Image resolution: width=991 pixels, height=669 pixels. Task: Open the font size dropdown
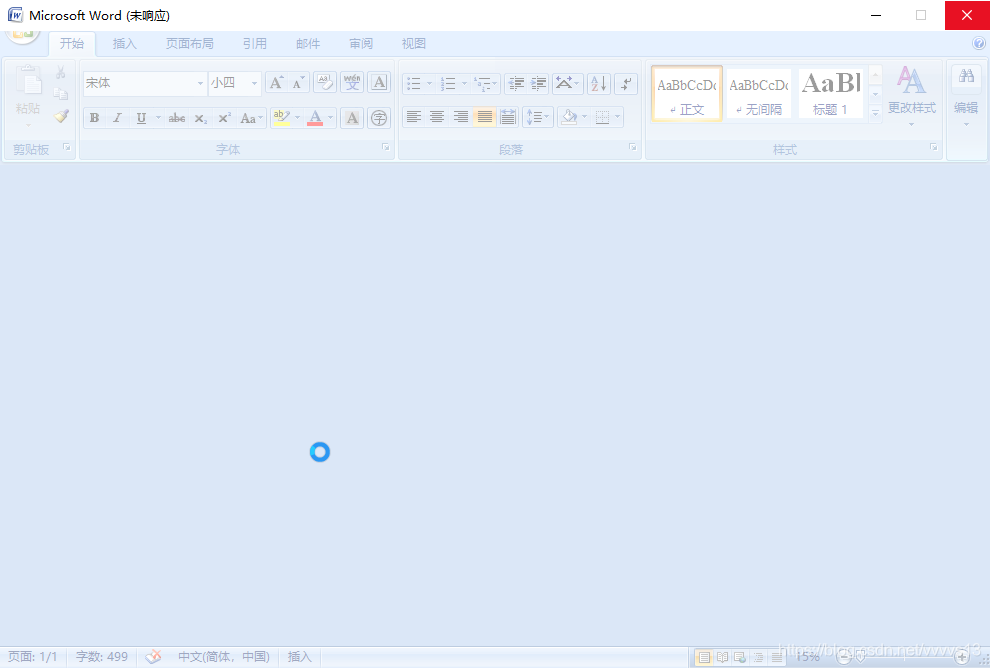tap(254, 83)
